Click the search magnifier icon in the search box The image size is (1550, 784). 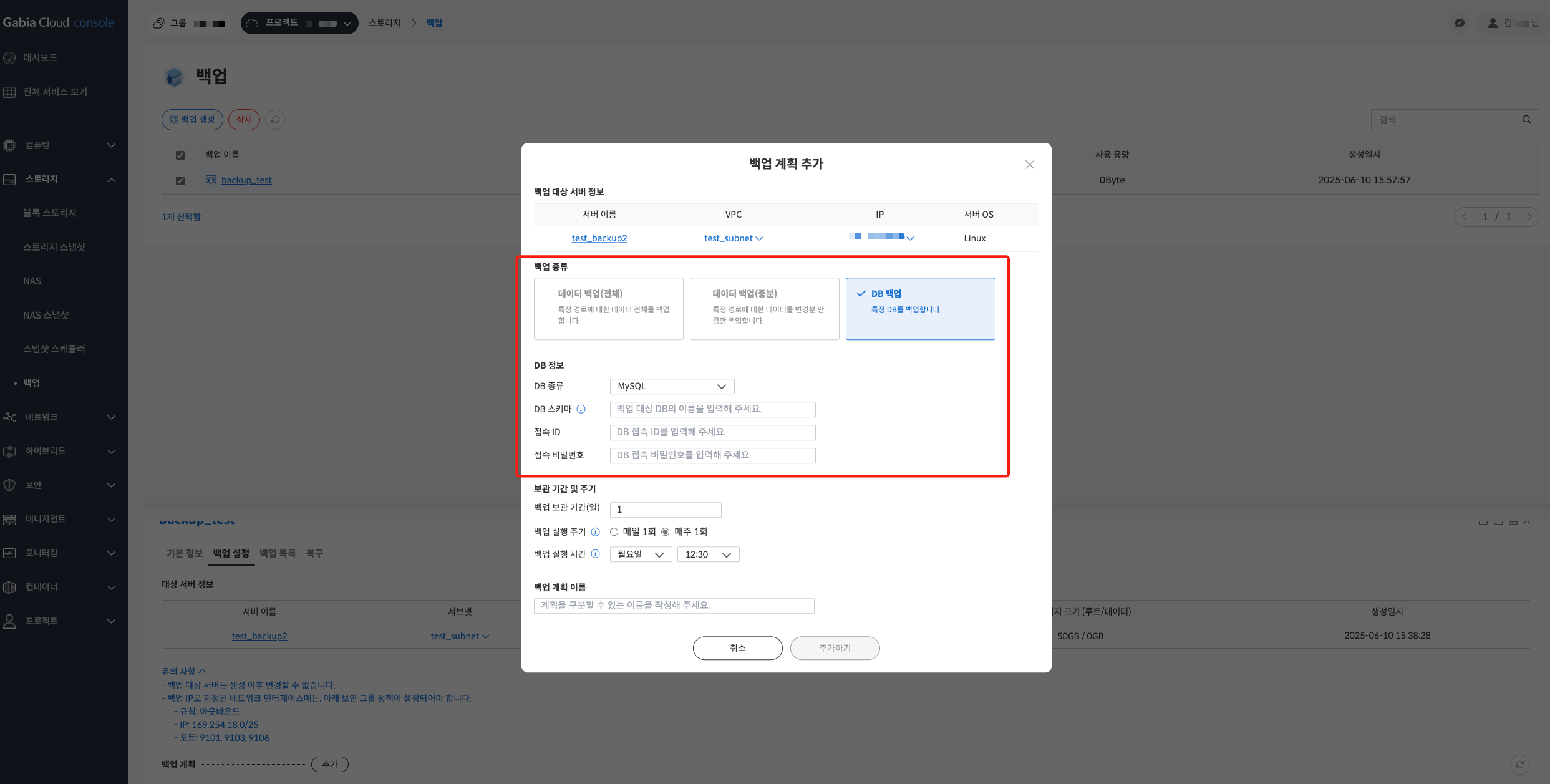click(x=1526, y=120)
